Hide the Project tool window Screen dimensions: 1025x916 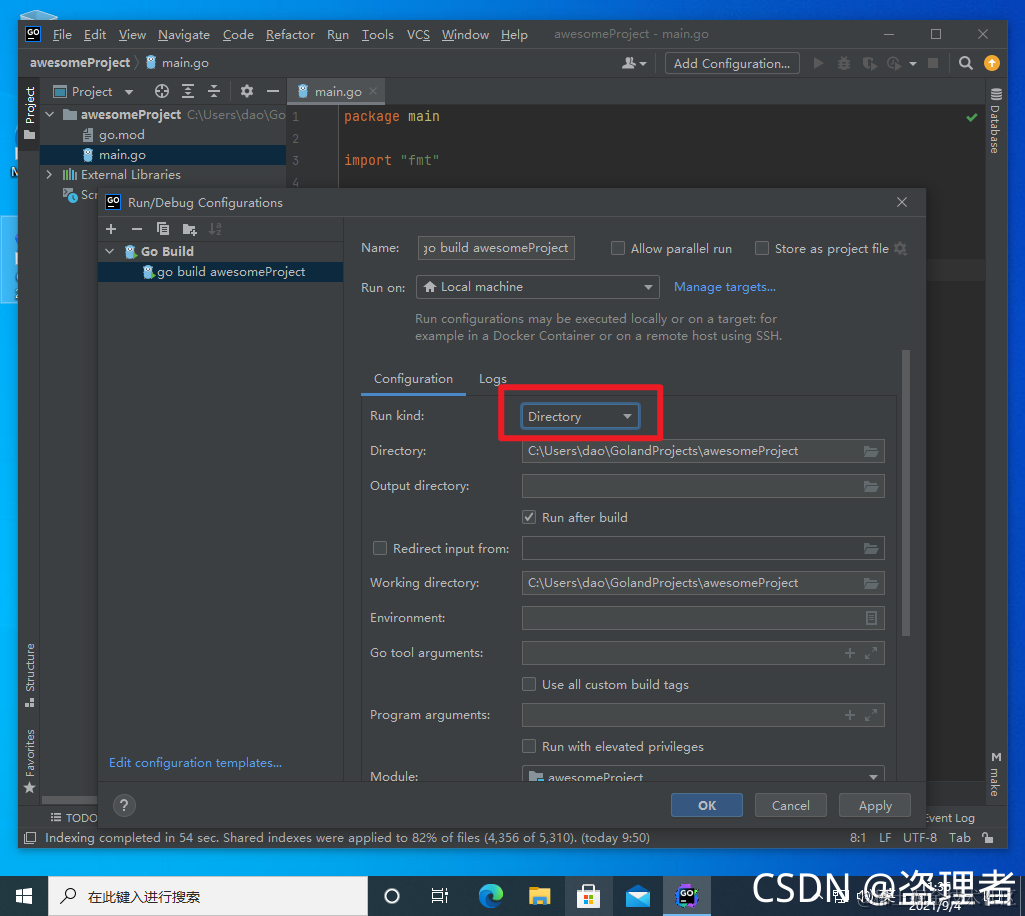273,91
